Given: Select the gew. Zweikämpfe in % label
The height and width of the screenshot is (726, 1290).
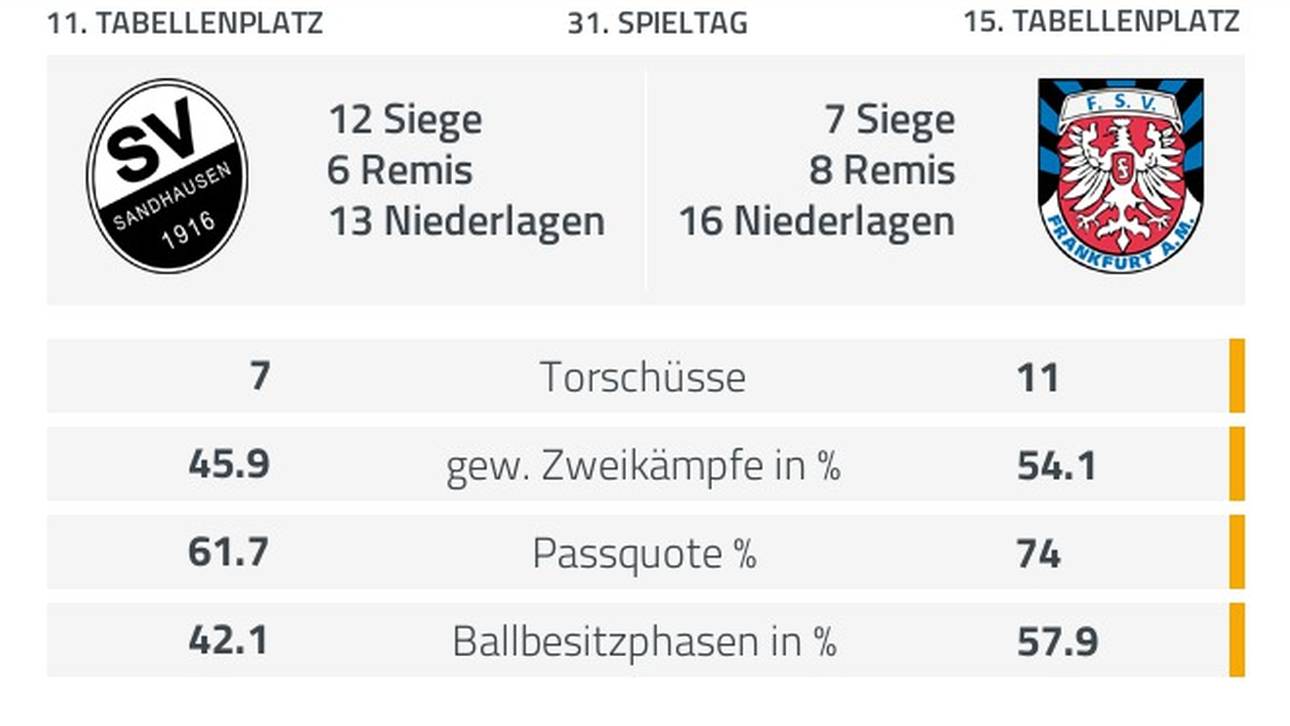Looking at the screenshot, I should coord(643,466).
